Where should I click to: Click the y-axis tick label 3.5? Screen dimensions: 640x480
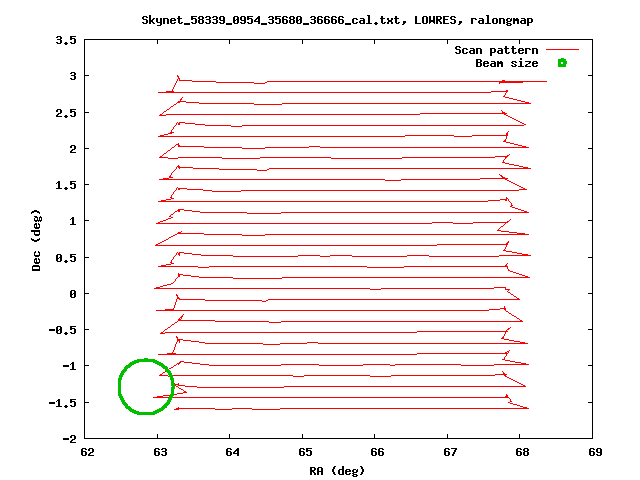pyautogui.click(x=66, y=40)
